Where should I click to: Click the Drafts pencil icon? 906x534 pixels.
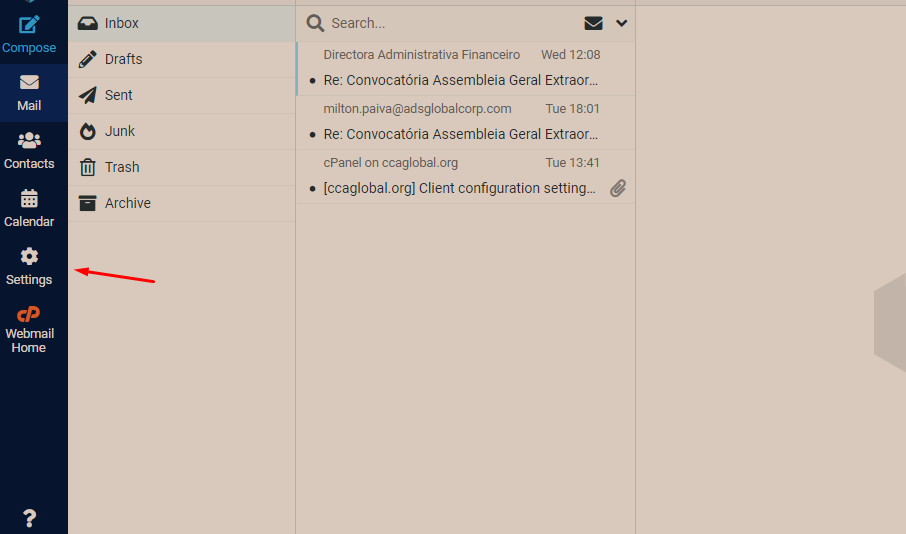[87, 59]
